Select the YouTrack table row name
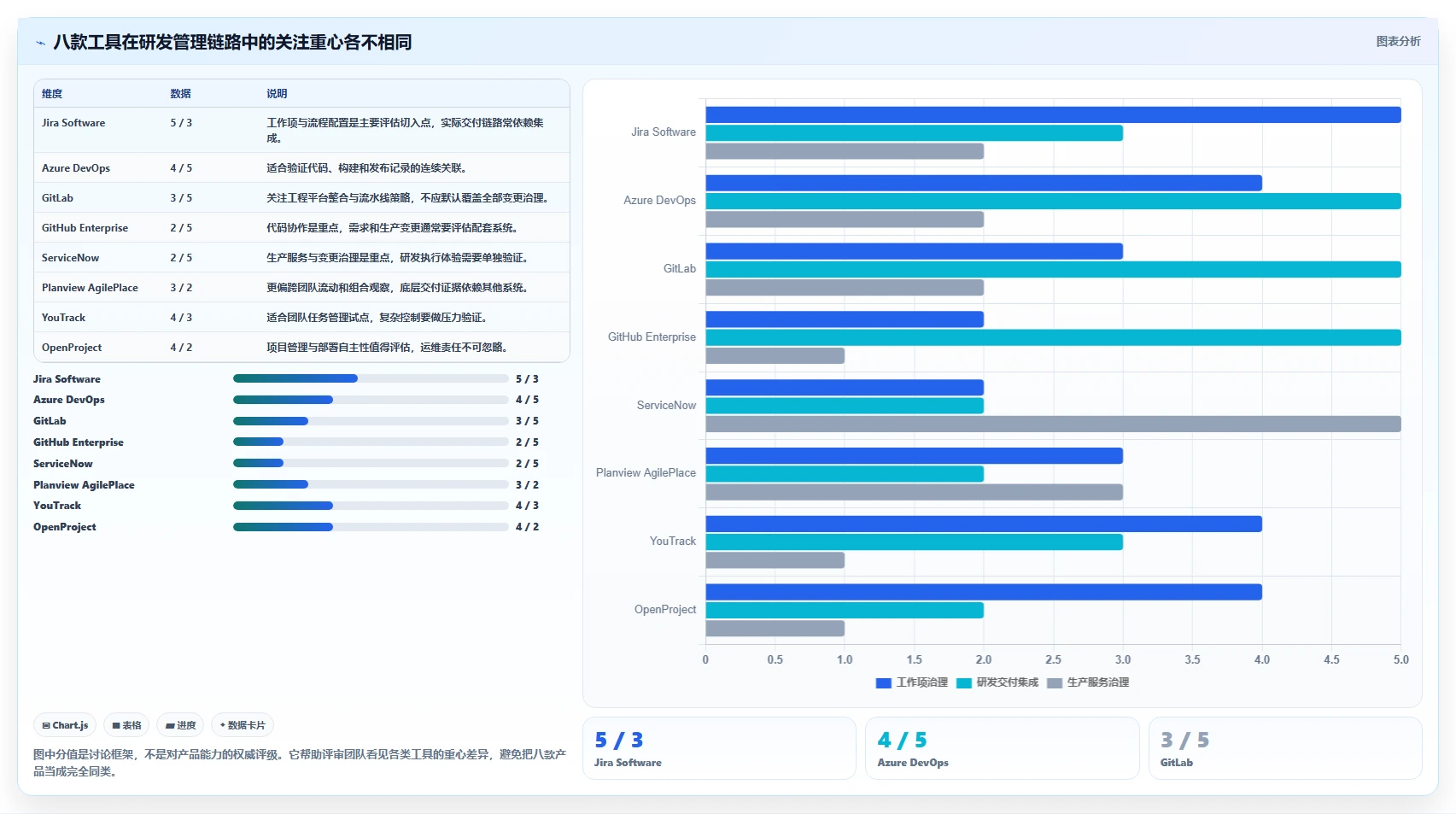The width and height of the screenshot is (1456, 814). tap(63, 318)
